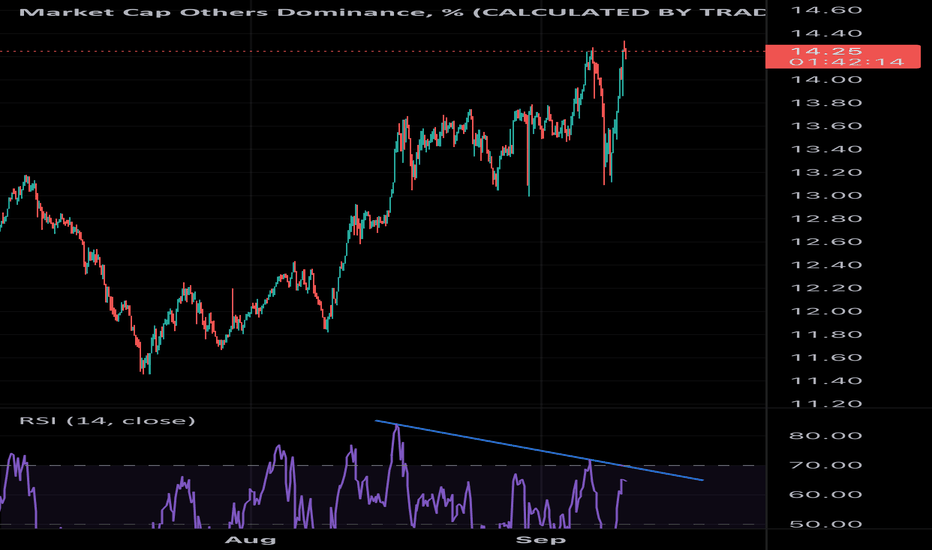This screenshot has height=550, width=932.
Task: Click the 13.60 price axis label
Action: [x=826, y=126]
